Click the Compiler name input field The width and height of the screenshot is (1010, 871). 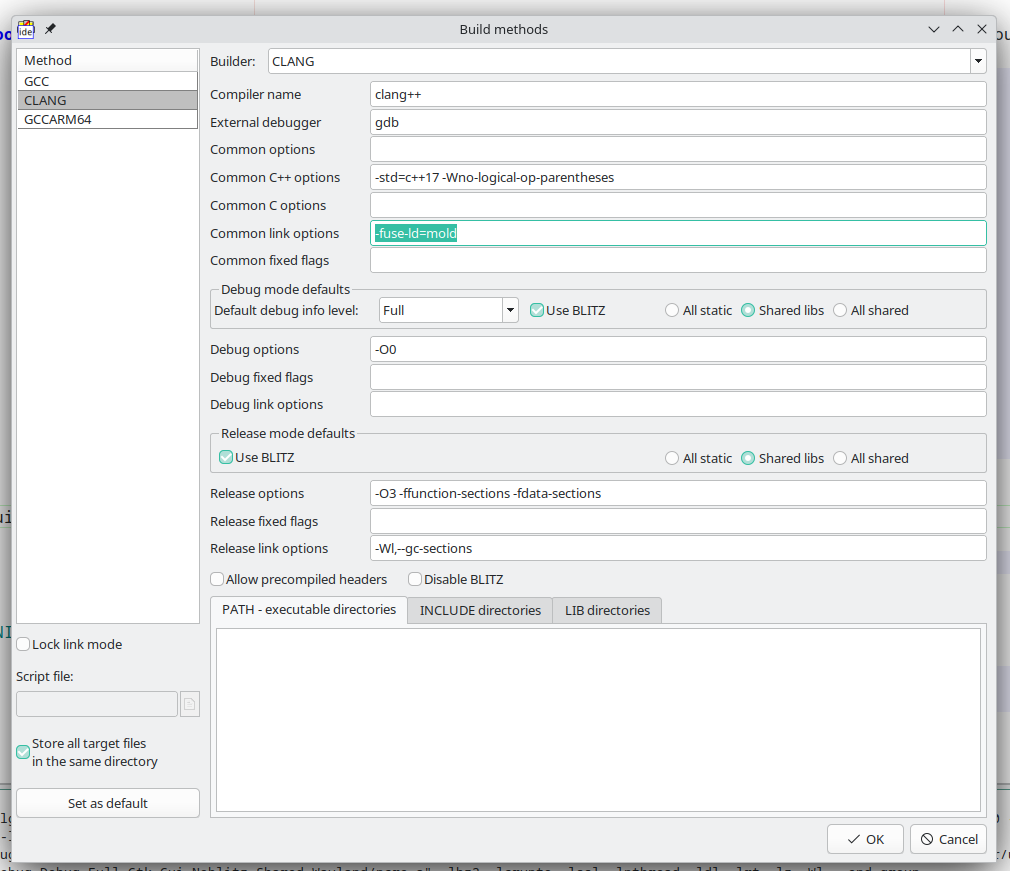point(677,94)
